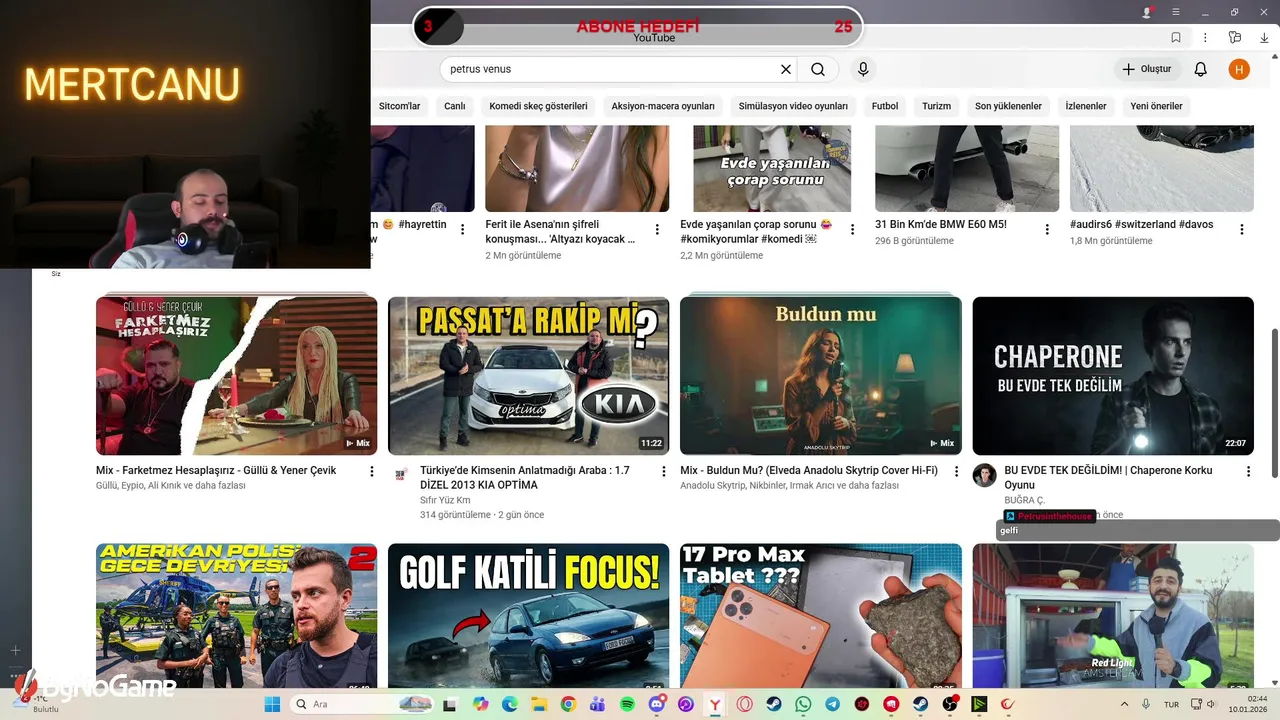Select the Yeni öneriler chip
This screenshot has width=1280, height=720.
(x=1156, y=106)
